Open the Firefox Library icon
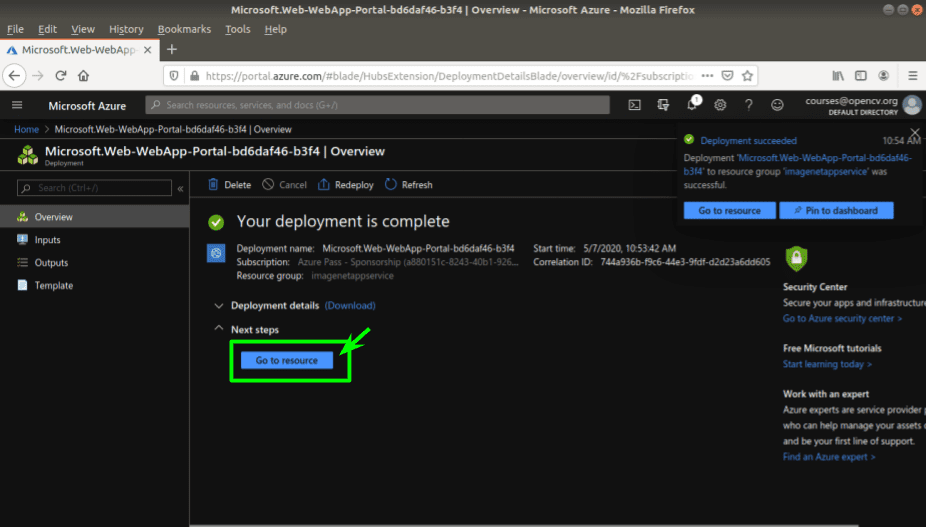The image size is (926, 527). pyautogui.click(x=838, y=76)
